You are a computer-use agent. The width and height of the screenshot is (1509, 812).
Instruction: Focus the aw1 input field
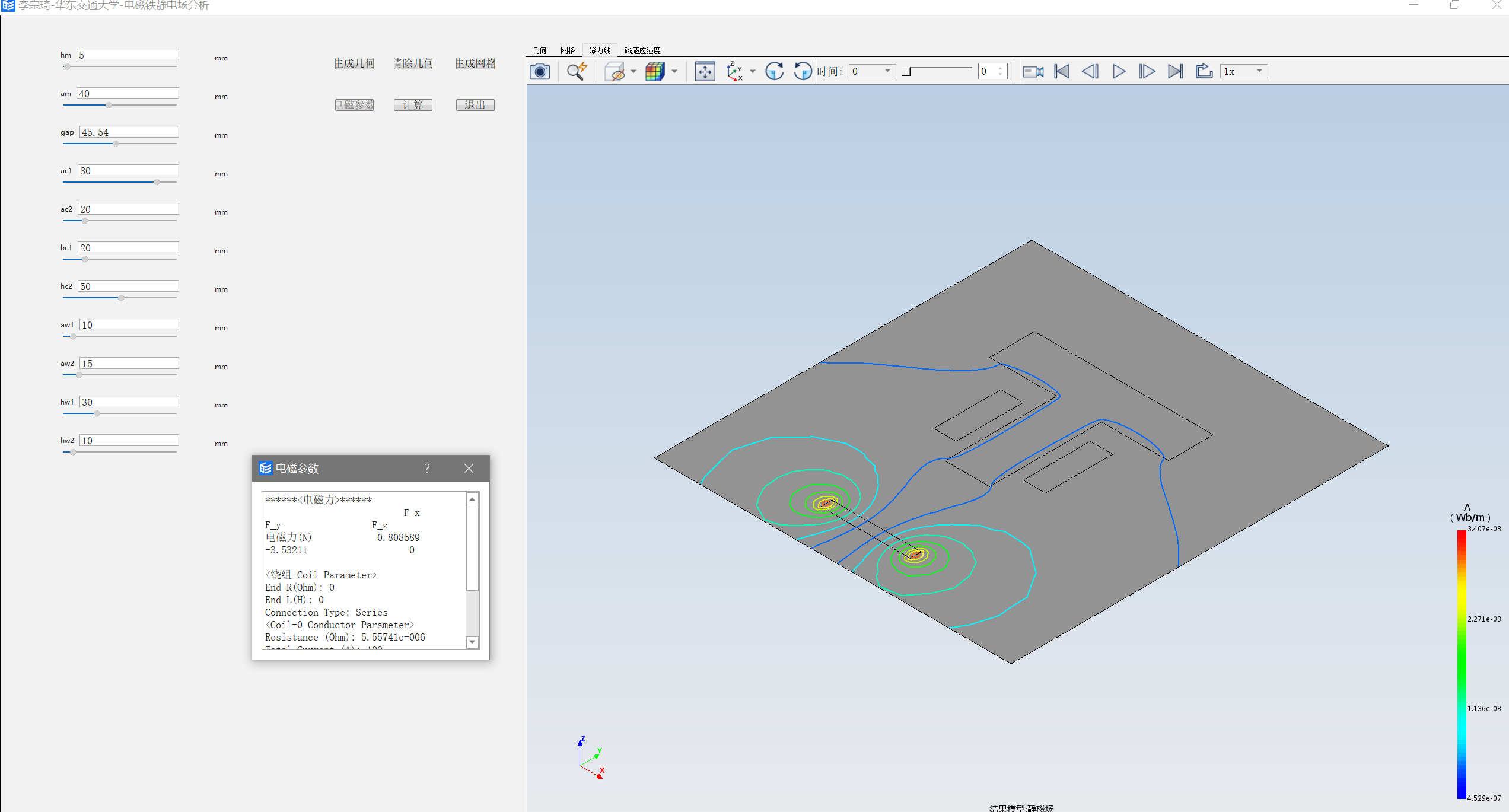129,324
